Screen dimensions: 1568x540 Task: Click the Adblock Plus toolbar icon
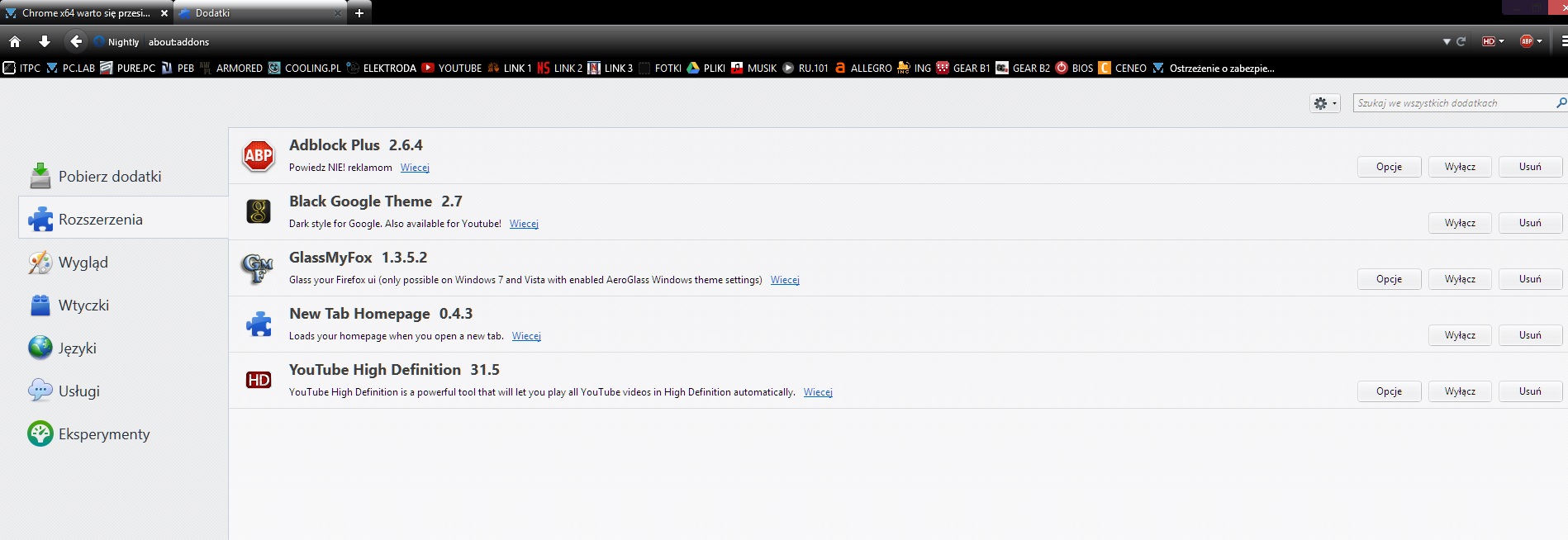(1527, 41)
